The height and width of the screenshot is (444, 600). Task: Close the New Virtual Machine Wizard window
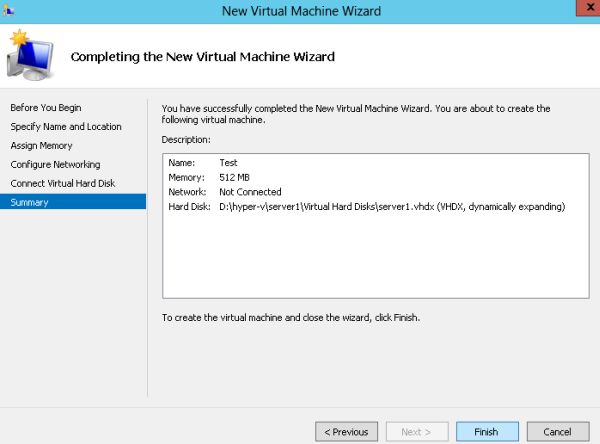581,10
